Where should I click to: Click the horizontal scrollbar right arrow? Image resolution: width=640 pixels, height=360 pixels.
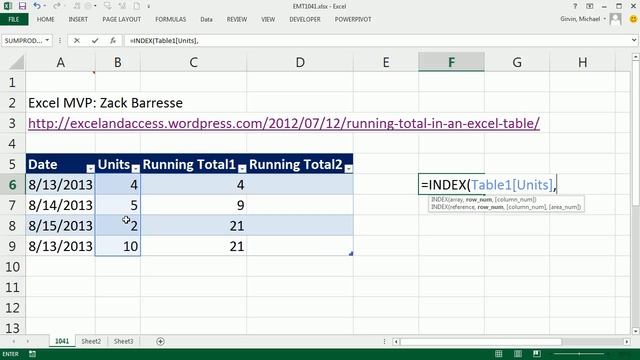[x=627, y=341]
